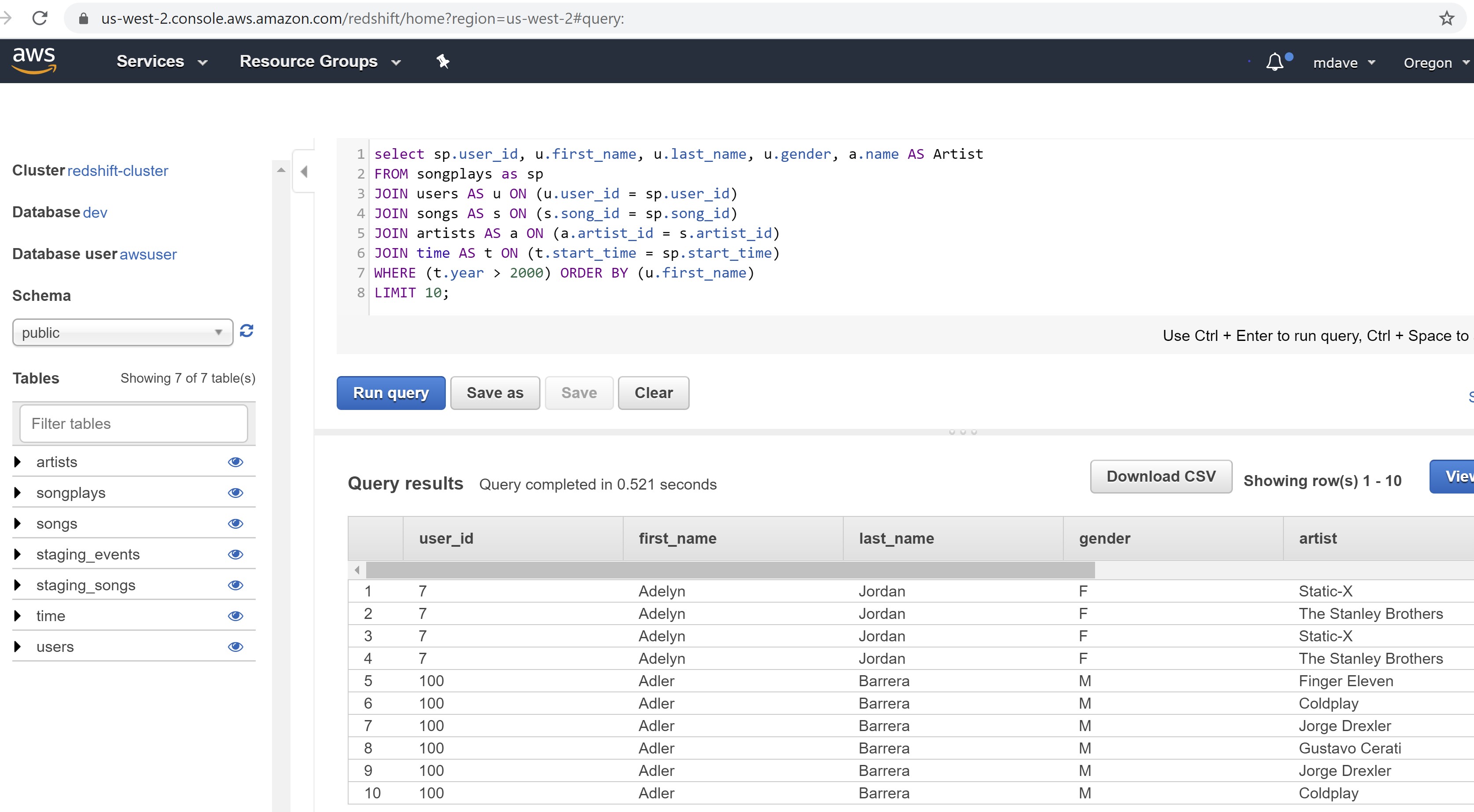
Task: Click 'Query completed in 0.521 seconds' text
Action: coord(598,484)
